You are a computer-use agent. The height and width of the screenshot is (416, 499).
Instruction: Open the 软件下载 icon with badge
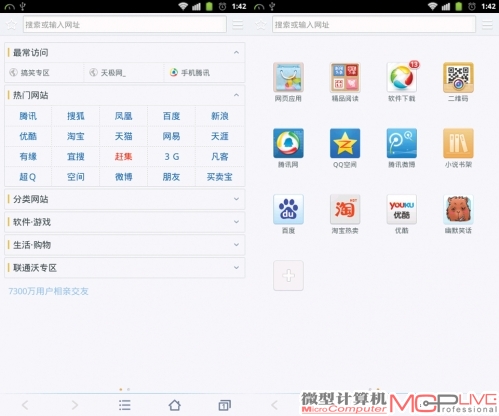[x=402, y=77]
